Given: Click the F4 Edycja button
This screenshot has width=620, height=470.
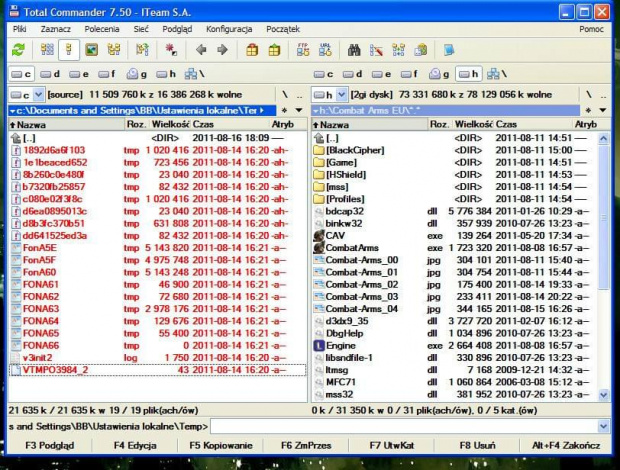Looking at the screenshot, I should coord(135,445).
